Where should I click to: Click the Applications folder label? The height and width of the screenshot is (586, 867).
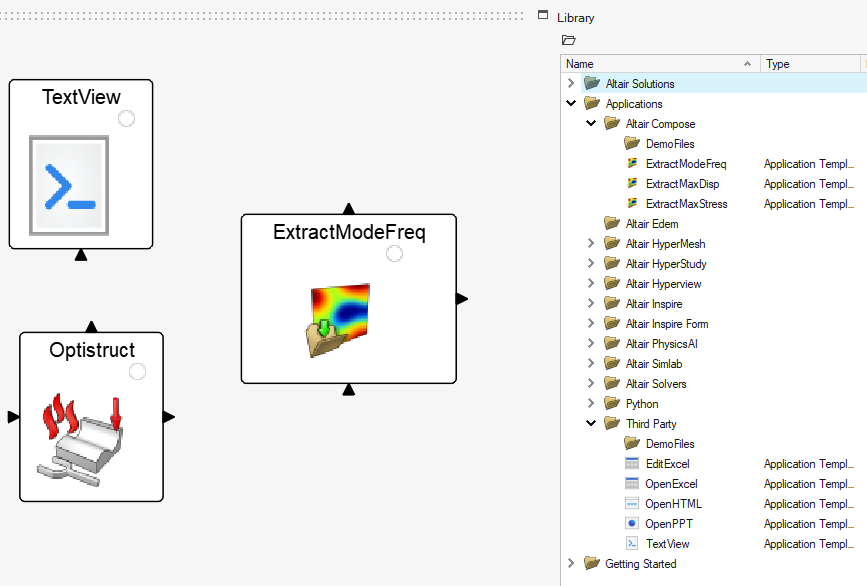(x=634, y=104)
